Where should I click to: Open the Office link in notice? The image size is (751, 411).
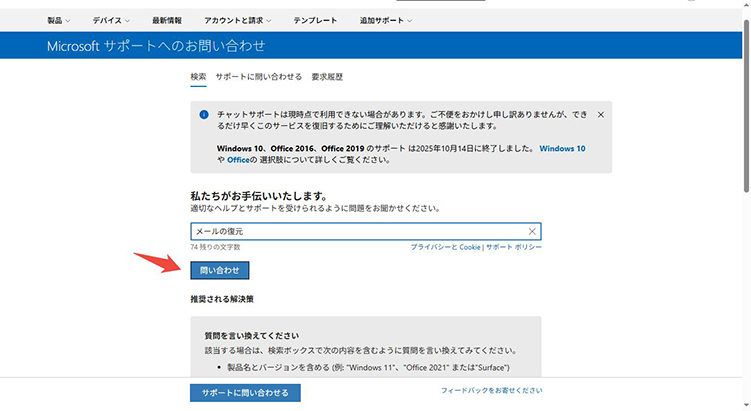(238, 160)
